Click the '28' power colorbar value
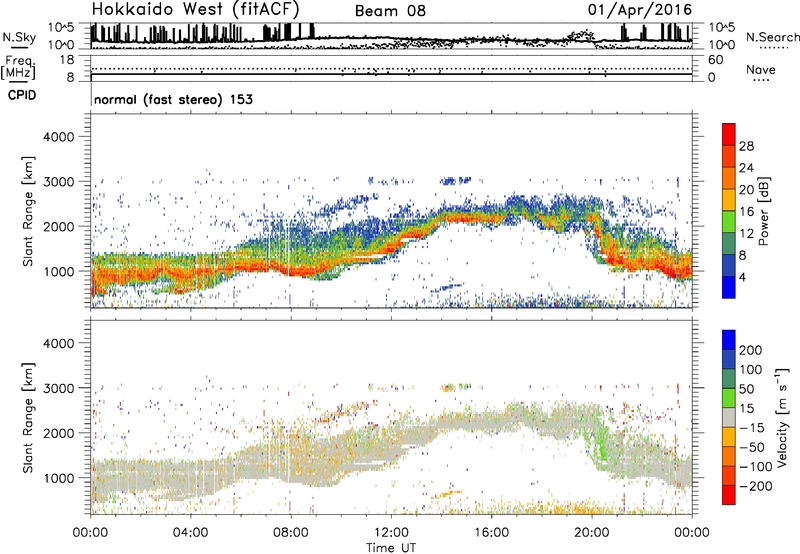 pos(746,146)
